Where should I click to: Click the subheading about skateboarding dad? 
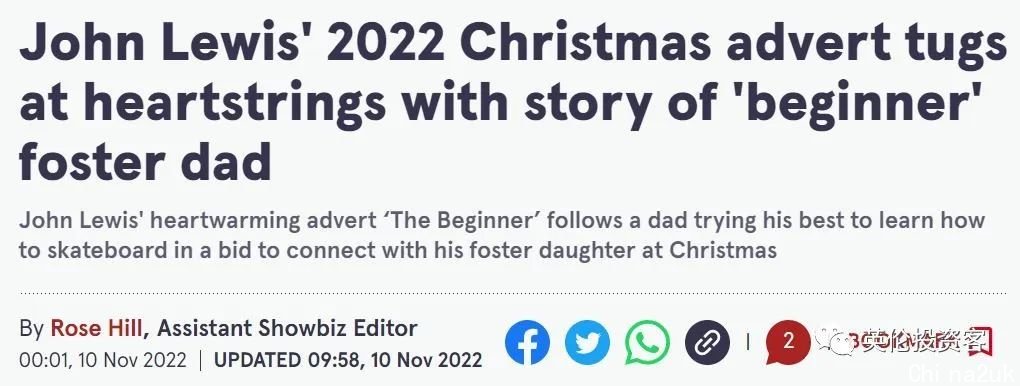tap(502, 235)
